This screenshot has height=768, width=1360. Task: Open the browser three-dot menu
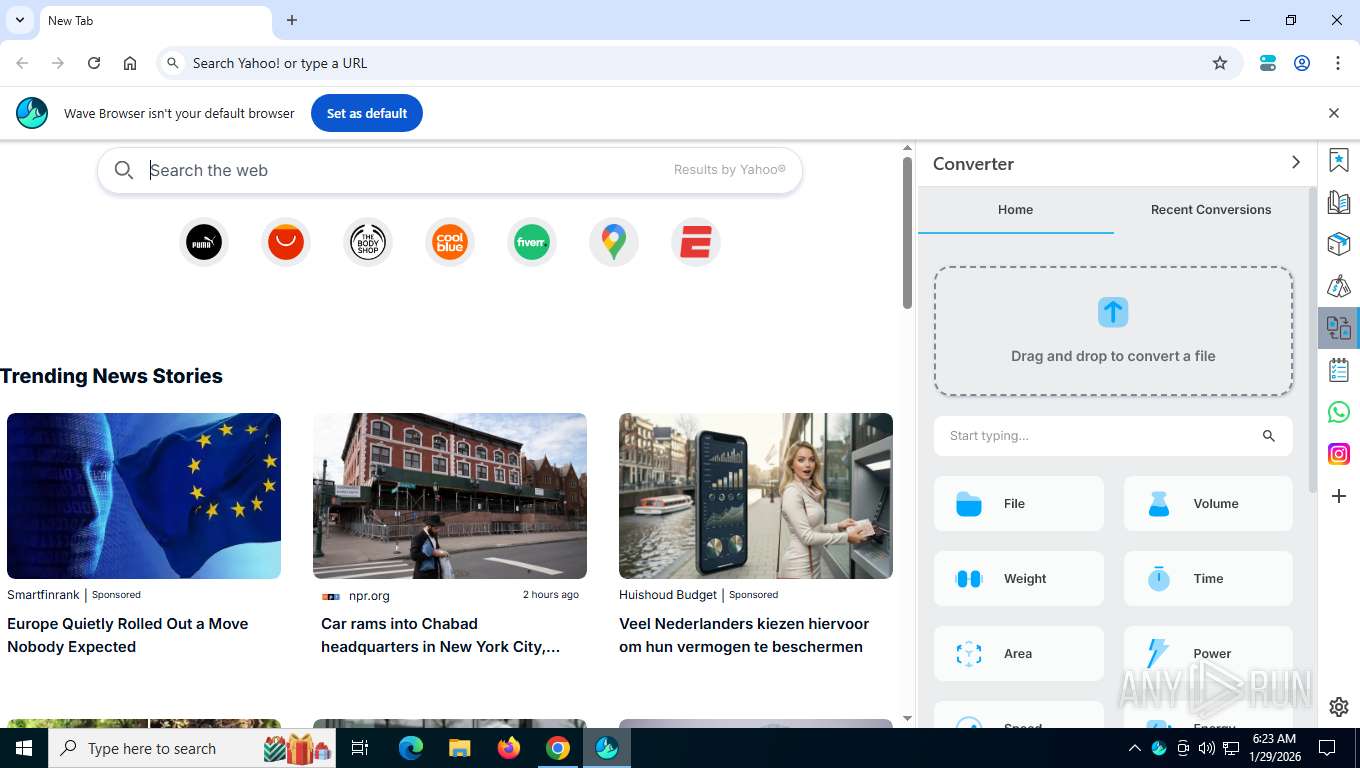click(1338, 63)
